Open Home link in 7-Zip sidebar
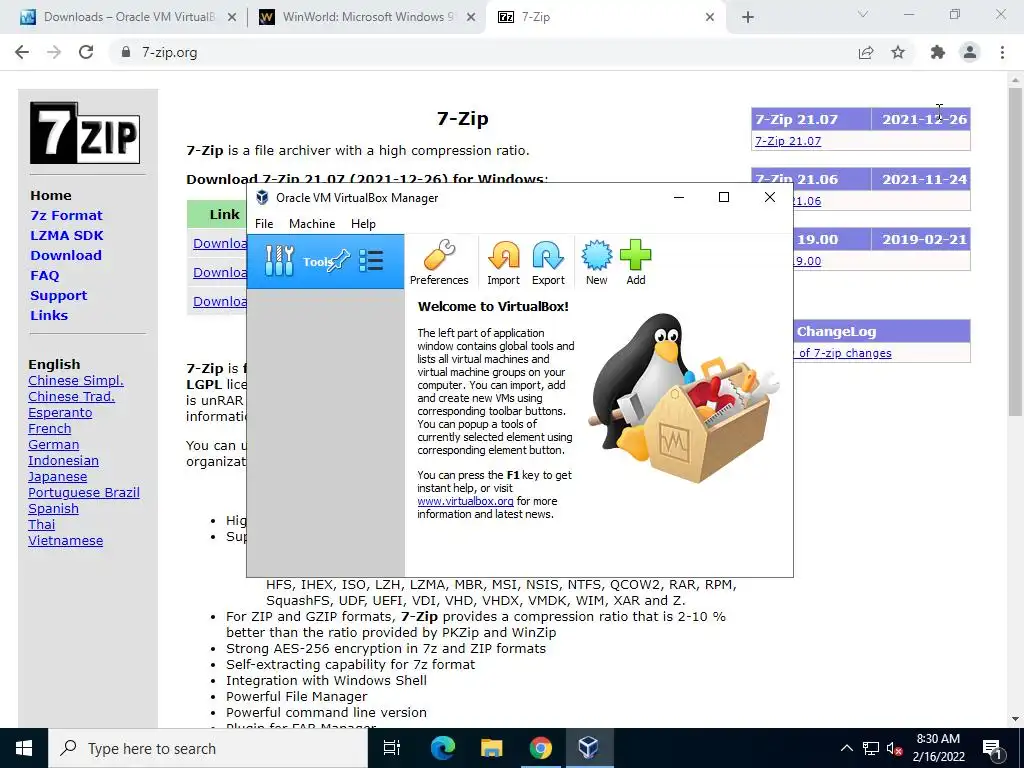The width and height of the screenshot is (1024, 768). (x=51, y=195)
